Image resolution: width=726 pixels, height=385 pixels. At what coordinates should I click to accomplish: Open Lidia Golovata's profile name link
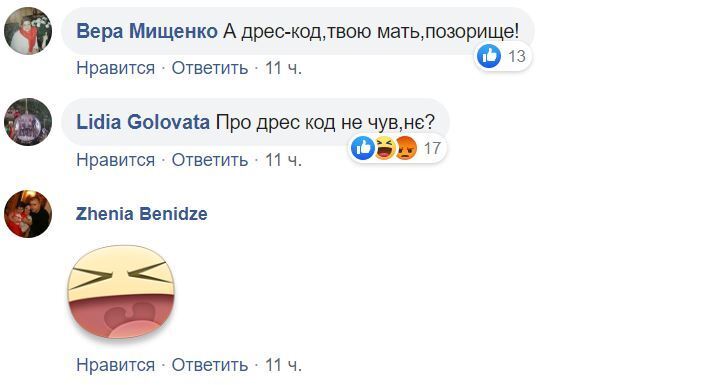tap(143, 122)
